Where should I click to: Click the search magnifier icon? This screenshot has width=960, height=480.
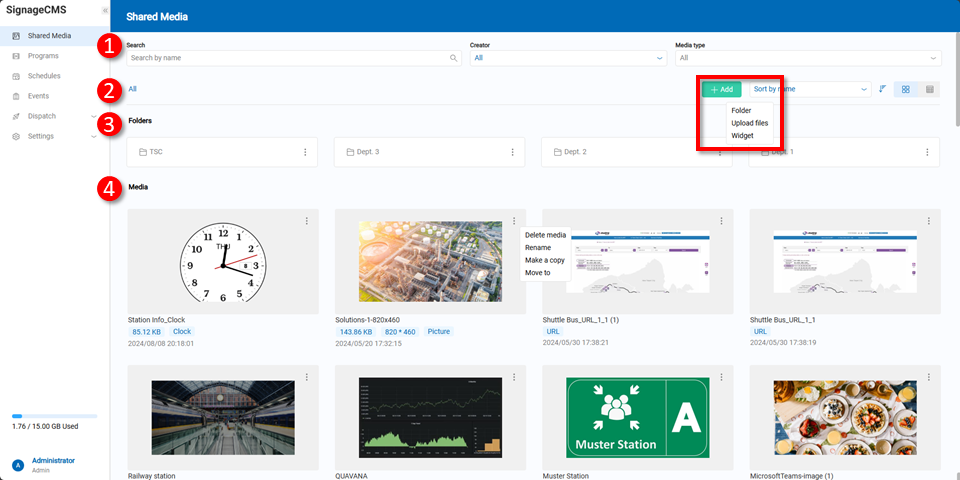click(453, 59)
